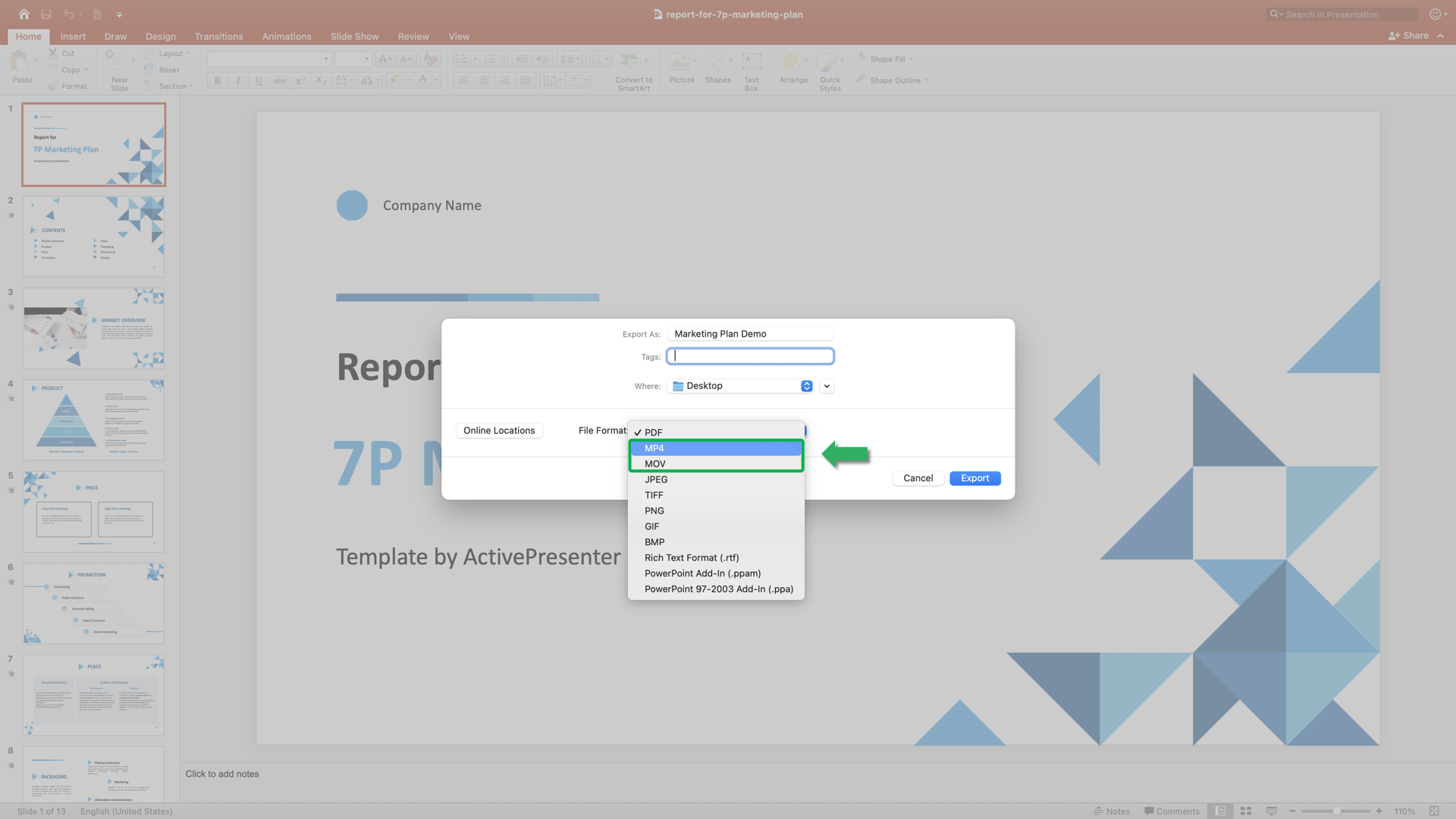The width and height of the screenshot is (1456, 819).
Task: Expand the save dialog chevron button
Action: (827, 386)
